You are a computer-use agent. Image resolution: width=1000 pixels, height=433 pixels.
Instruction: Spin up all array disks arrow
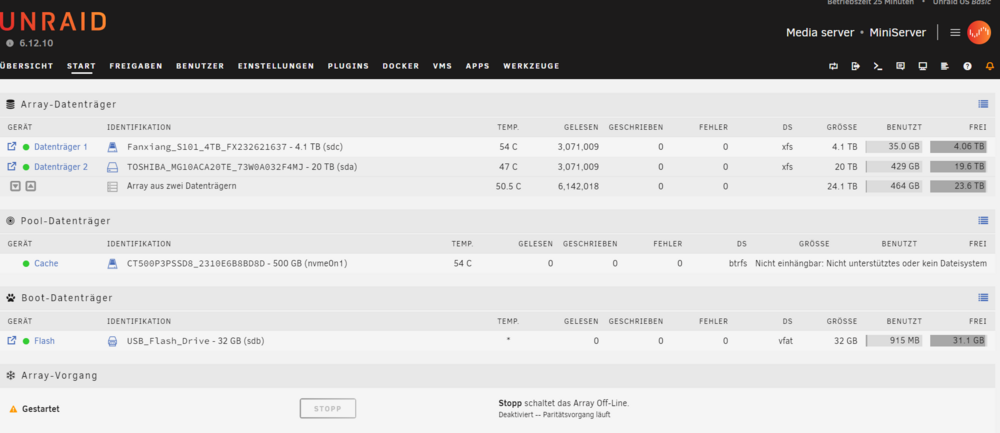click(x=31, y=186)
